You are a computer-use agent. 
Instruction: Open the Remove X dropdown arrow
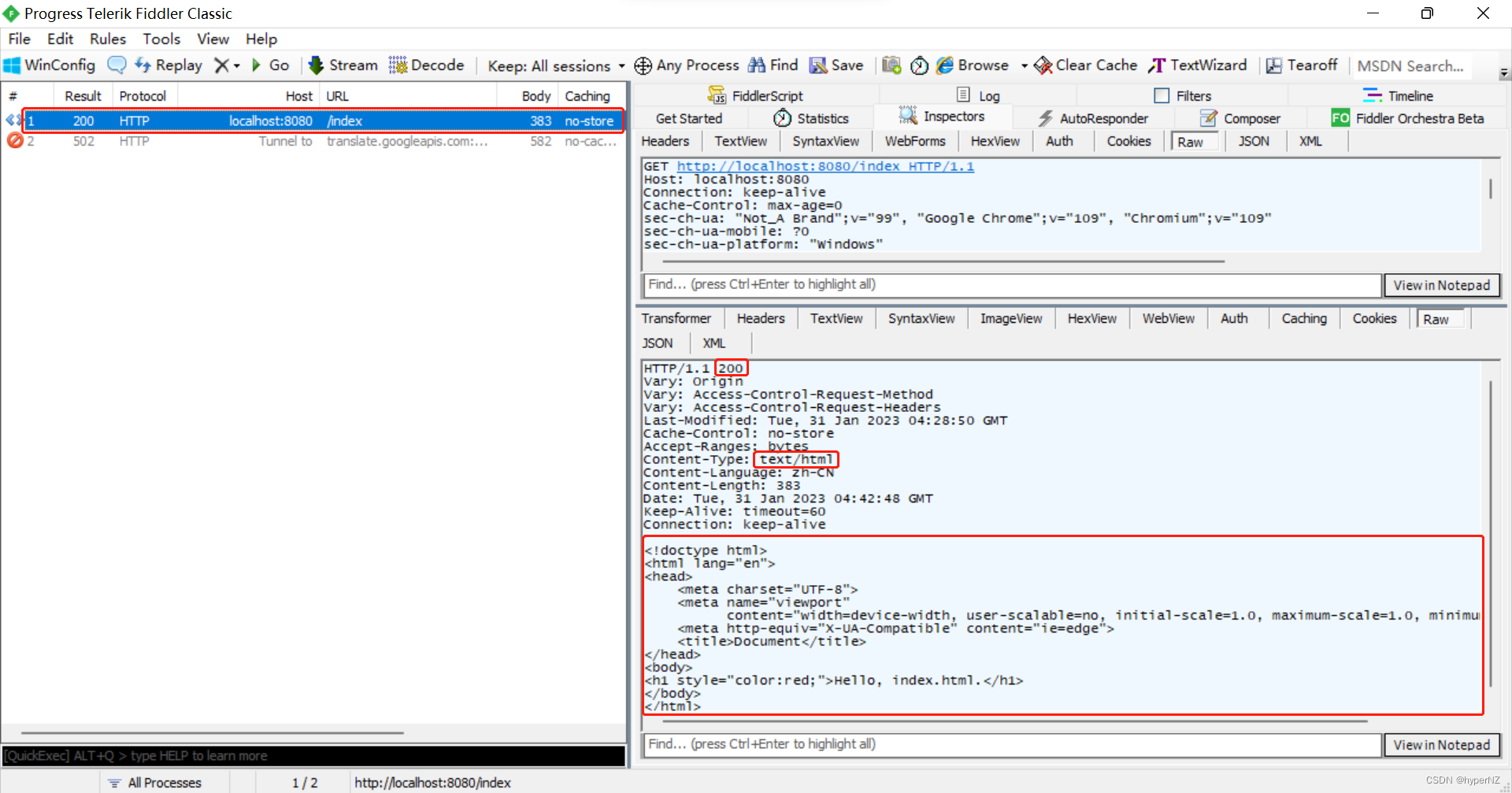(x=236, y=66)
